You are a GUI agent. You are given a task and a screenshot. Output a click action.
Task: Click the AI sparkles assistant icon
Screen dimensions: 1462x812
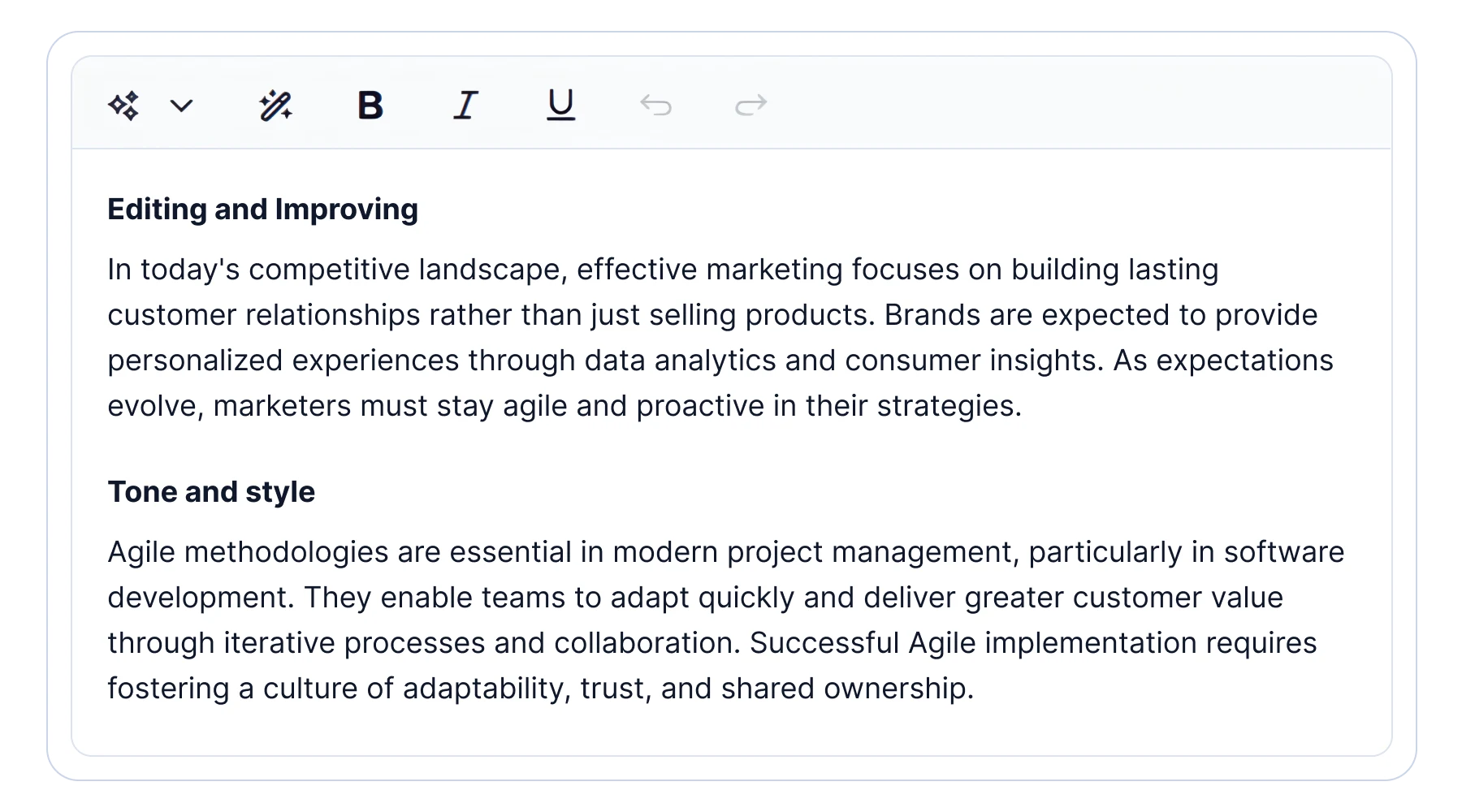123,105
